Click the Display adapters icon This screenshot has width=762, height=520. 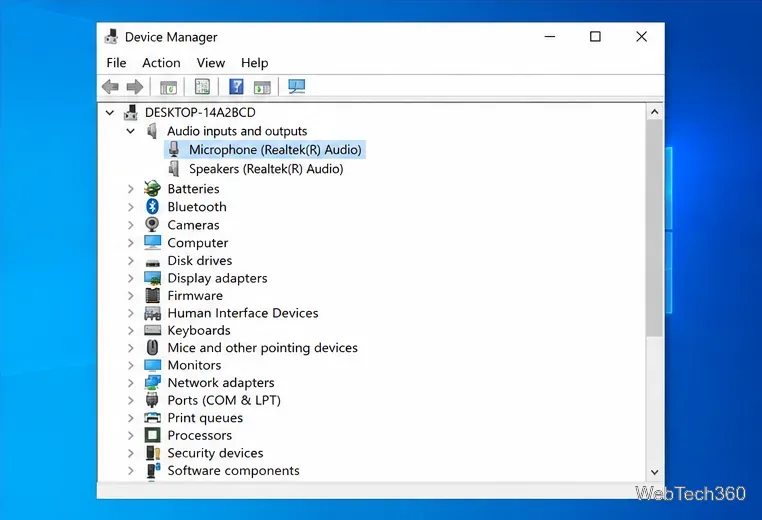tap(153, 278)
